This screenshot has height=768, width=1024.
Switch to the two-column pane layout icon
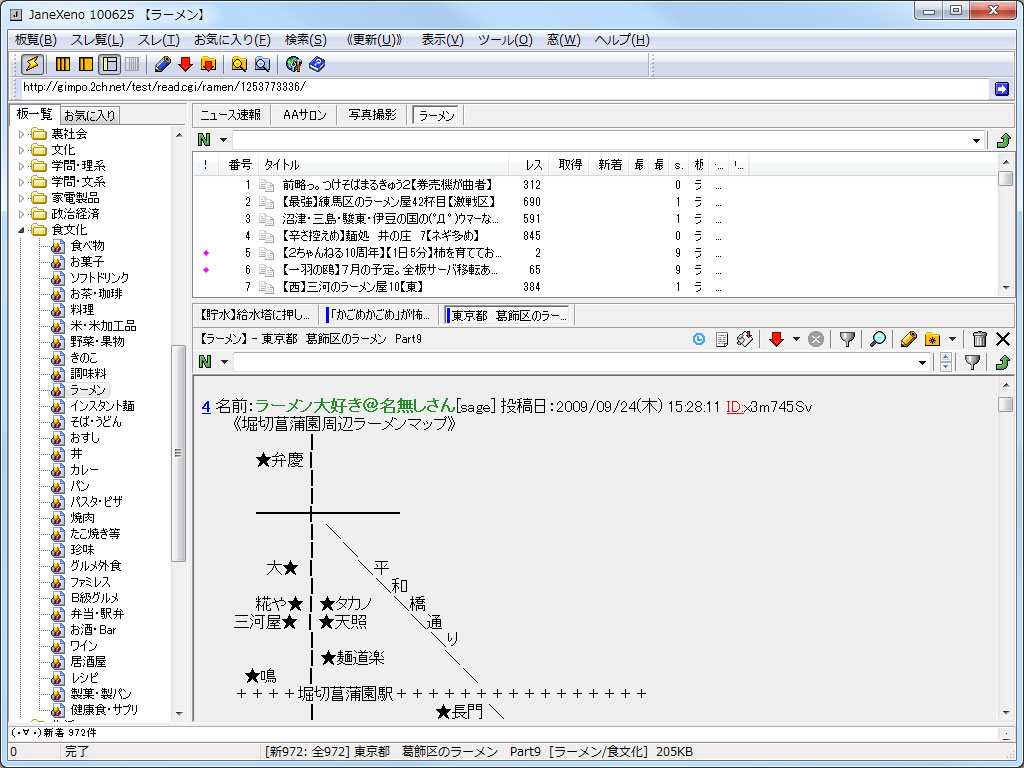tap(86, 64)
